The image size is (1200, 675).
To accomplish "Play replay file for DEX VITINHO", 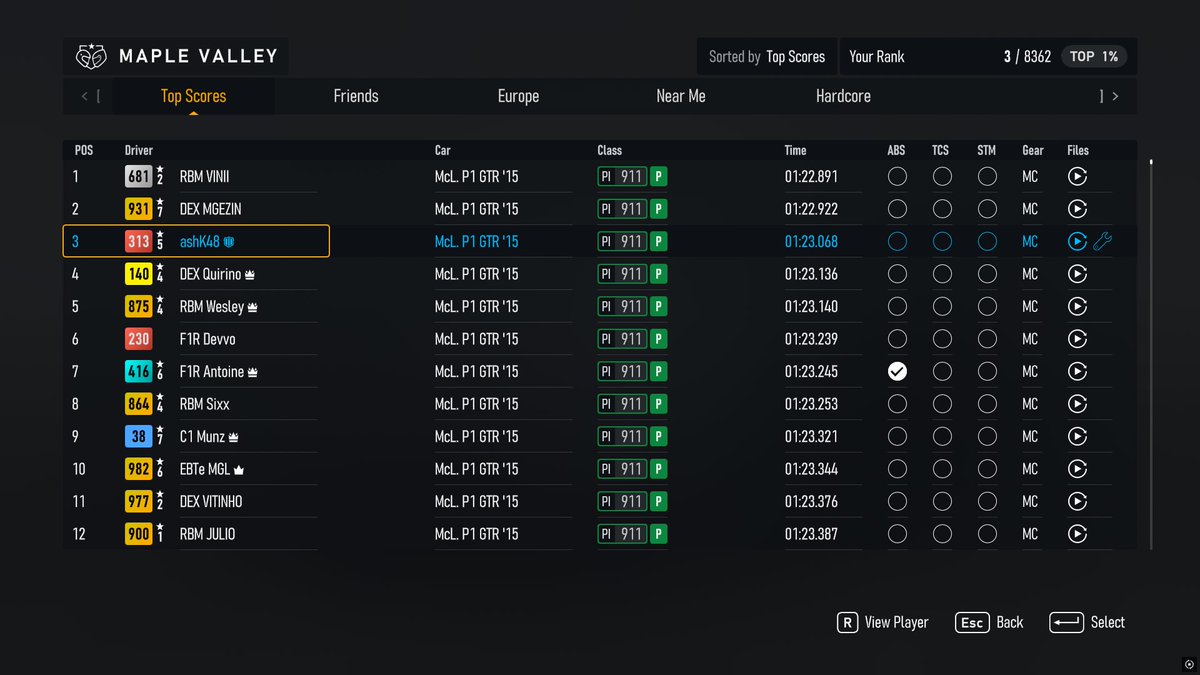I will pos(1077,501).
